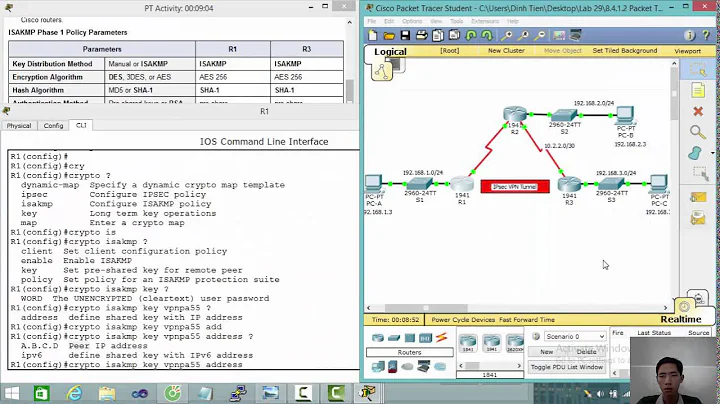This screenshot has width=720, height=404.
Task: Click the Help question mark icon
Action: pyautogui.click(x=706, y=35)
